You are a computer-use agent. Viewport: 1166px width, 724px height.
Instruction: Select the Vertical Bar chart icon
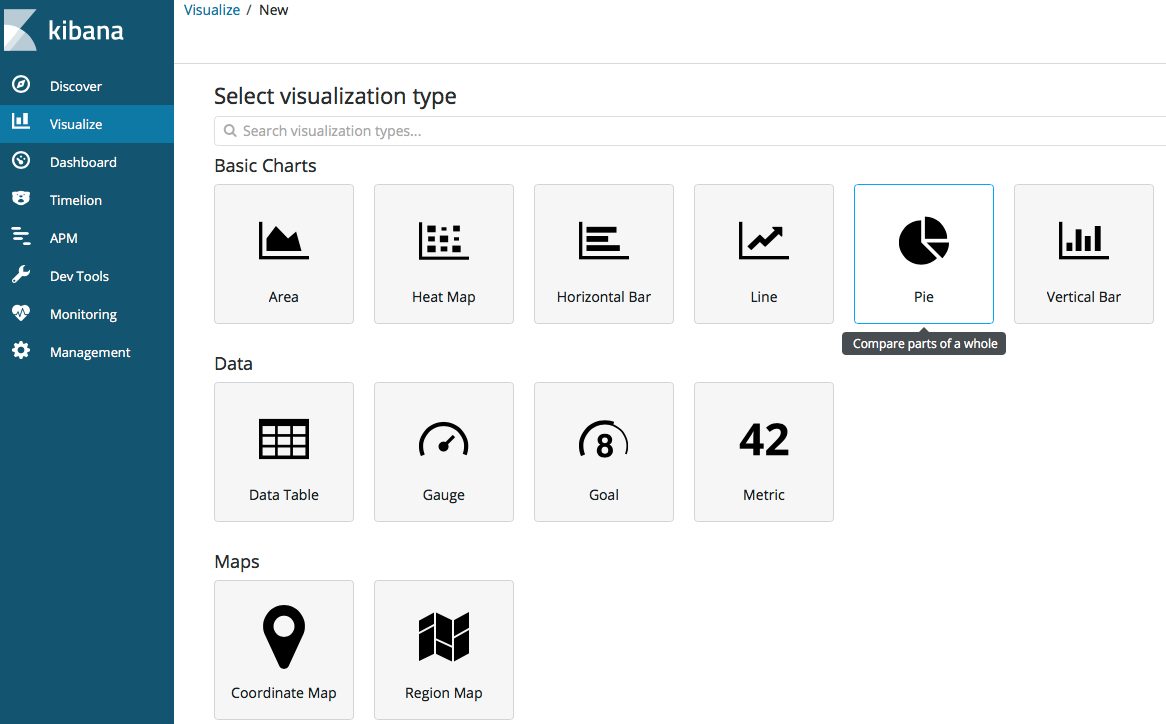[x=1083, y=241]
